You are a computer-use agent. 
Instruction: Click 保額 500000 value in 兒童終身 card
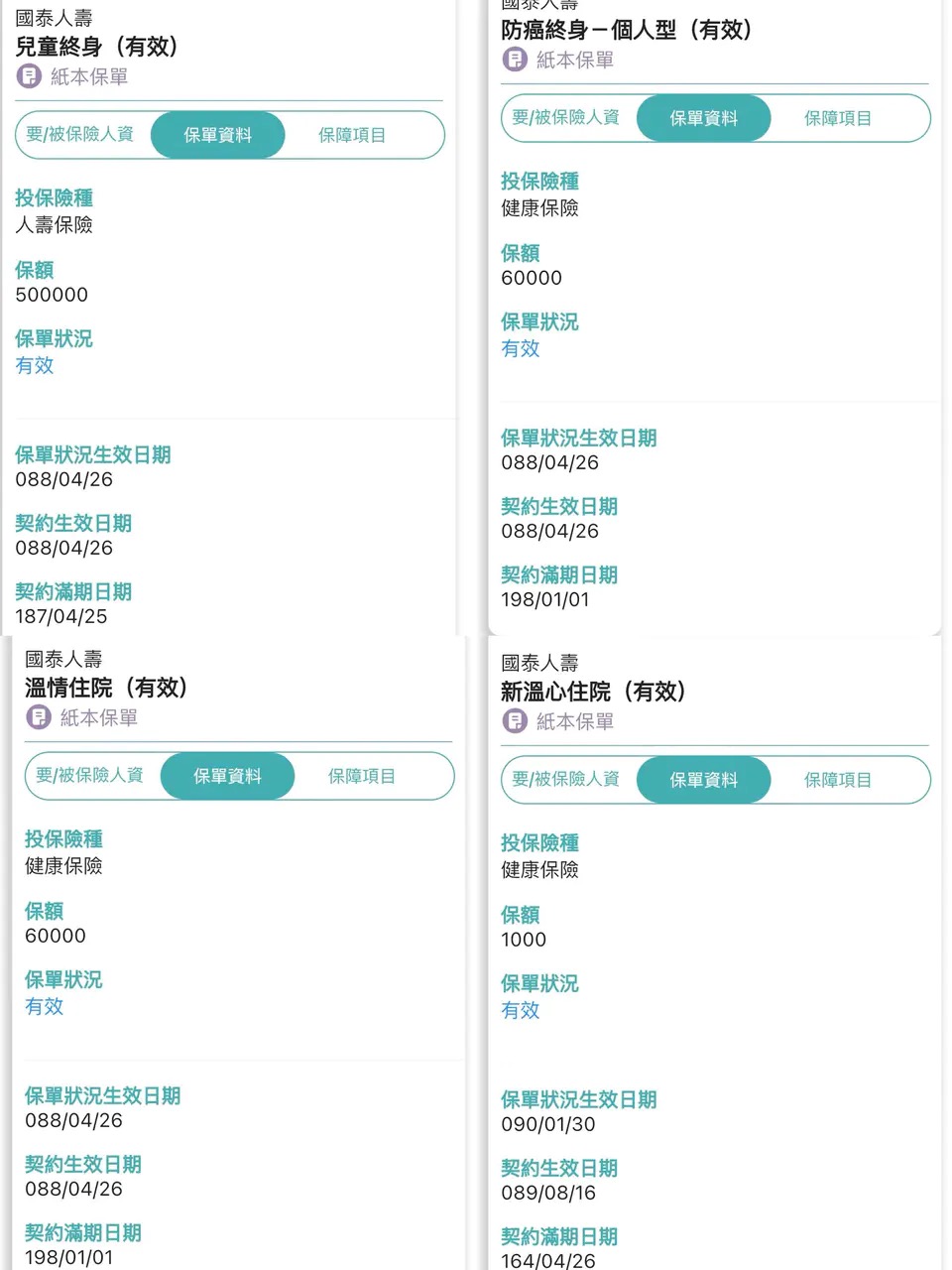(52, 295)
